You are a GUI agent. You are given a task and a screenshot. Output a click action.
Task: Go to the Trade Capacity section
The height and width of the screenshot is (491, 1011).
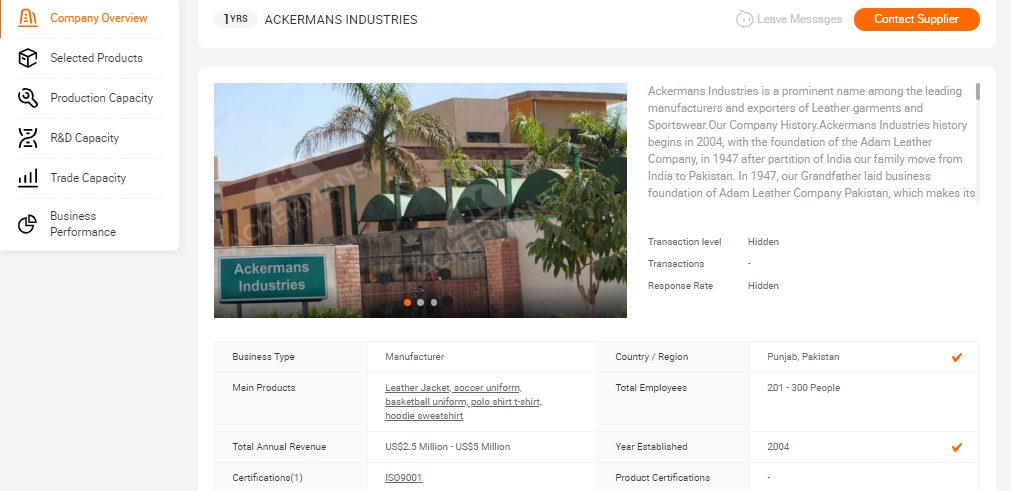click(x=90, y=178)
